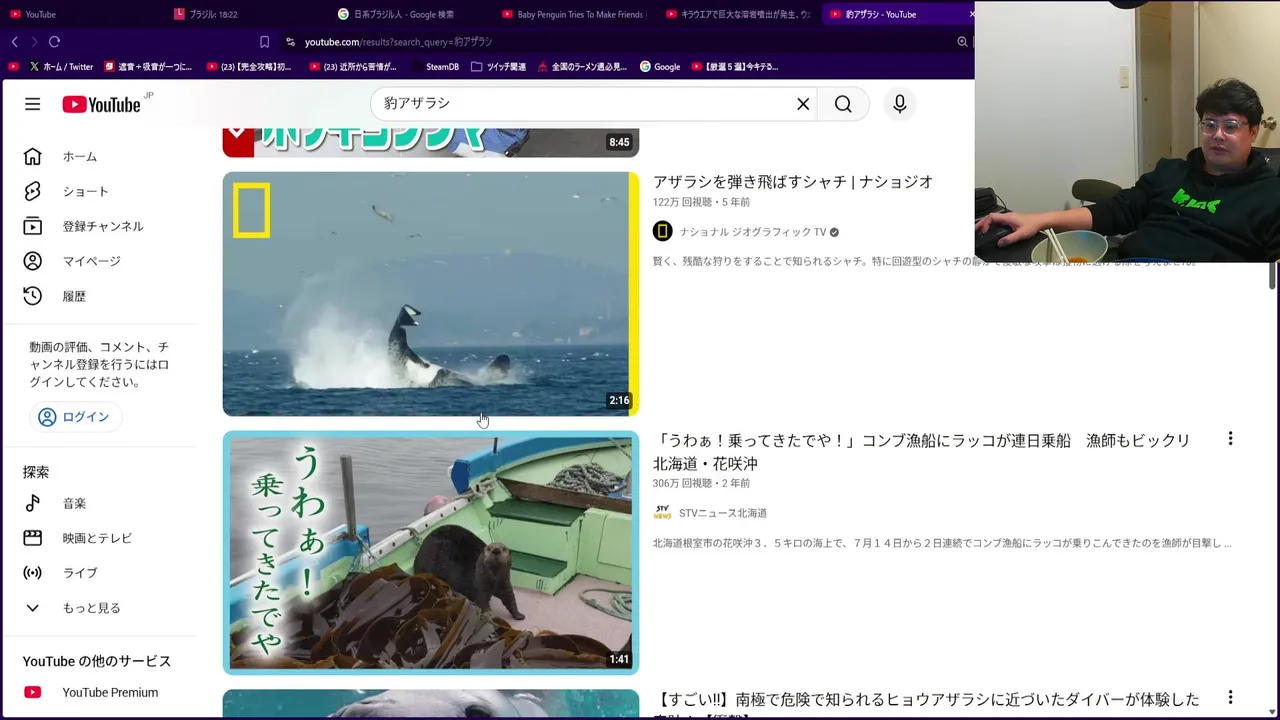The width and height of the screenshot is (1280, 720).
Task: Open the SteamDB bookmark
Action: pos(434,67)
